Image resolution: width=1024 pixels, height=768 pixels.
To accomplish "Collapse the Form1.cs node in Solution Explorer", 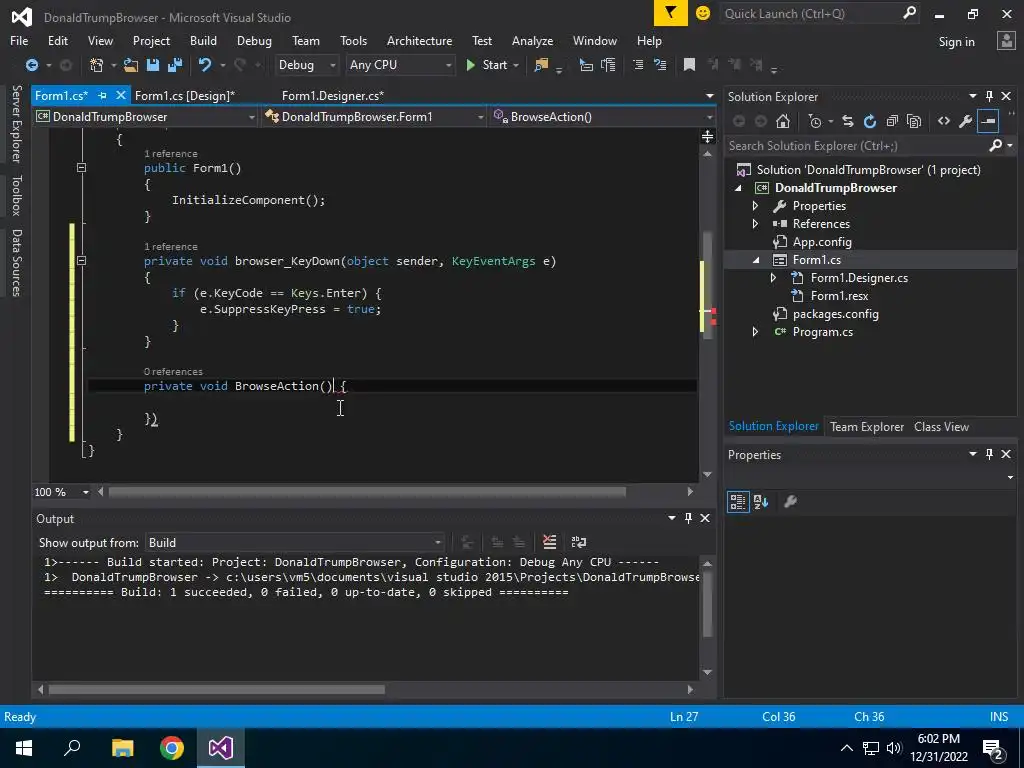I will tap(756, 260).
